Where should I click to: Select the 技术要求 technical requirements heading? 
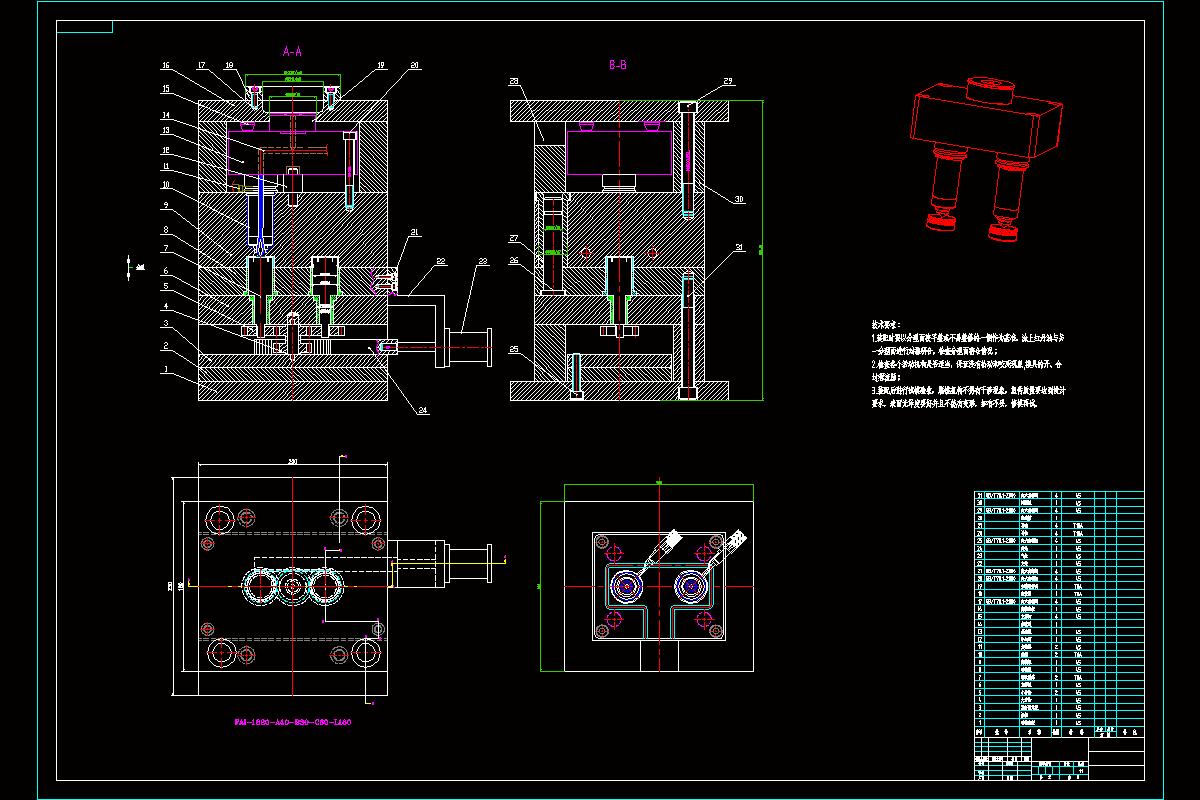click(x=885, y=325)
